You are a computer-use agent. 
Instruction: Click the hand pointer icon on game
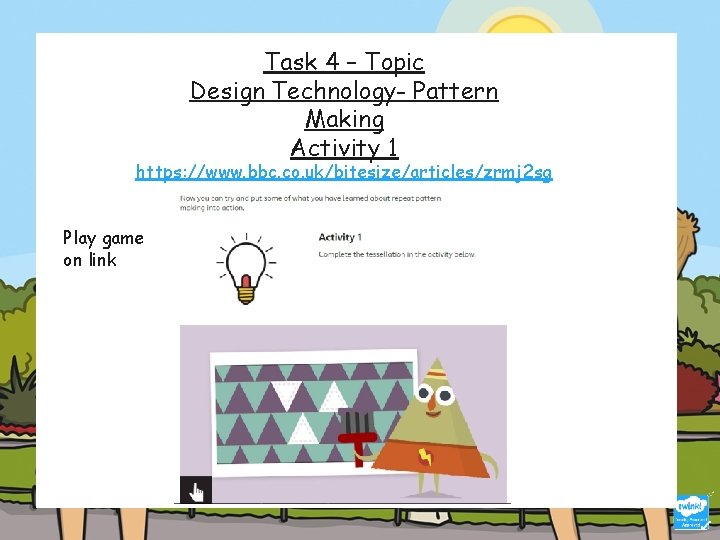196,489
